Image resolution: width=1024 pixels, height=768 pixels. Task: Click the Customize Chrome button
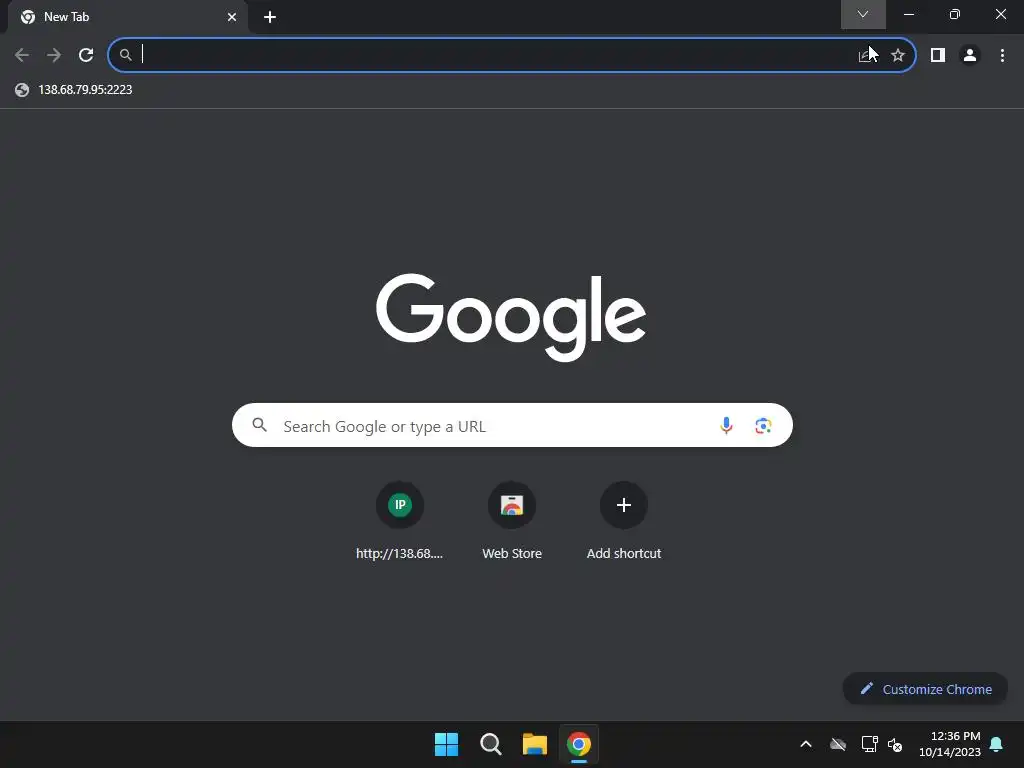point(925,689)
